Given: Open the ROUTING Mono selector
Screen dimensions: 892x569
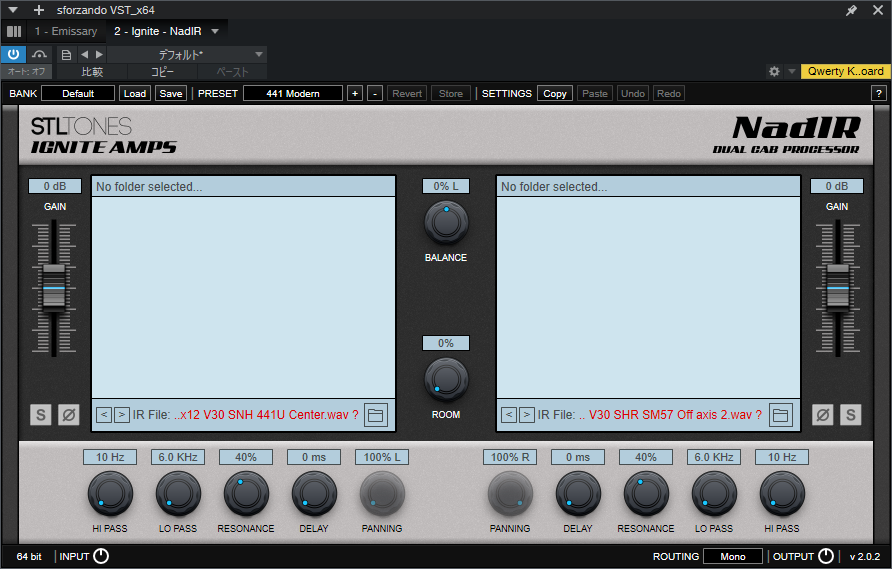Looking at the screenshot, I should [733, 556].
